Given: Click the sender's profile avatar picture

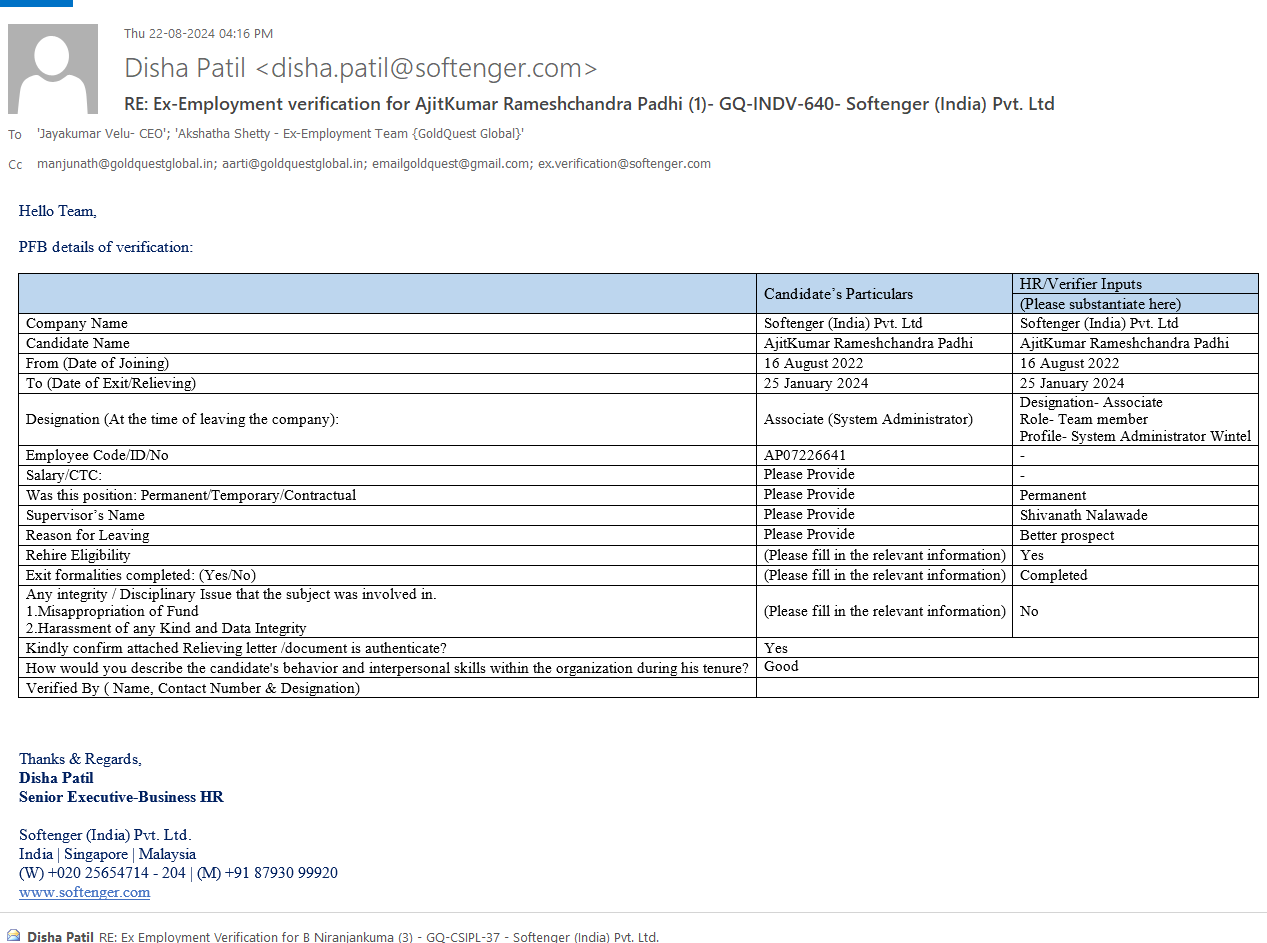Looking at the screenshot, I should click(x=53, y=69).
